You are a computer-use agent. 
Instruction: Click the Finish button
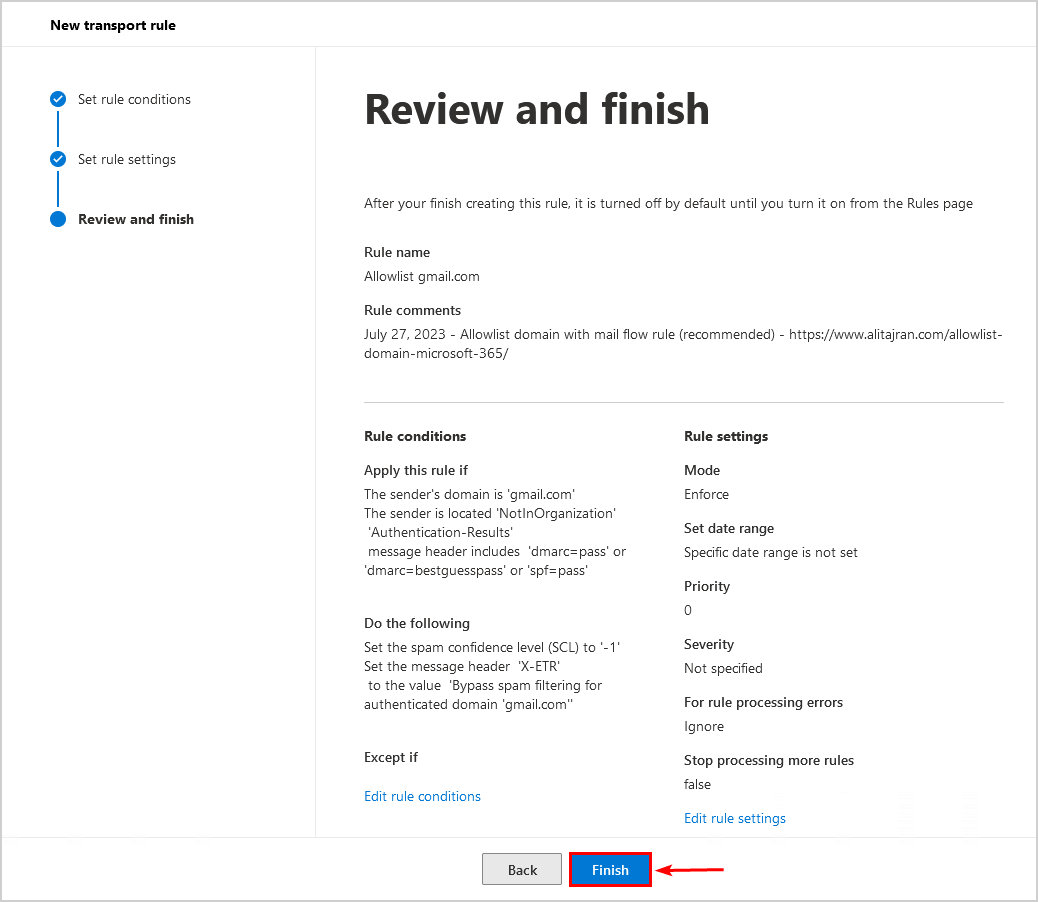point(610,870)
